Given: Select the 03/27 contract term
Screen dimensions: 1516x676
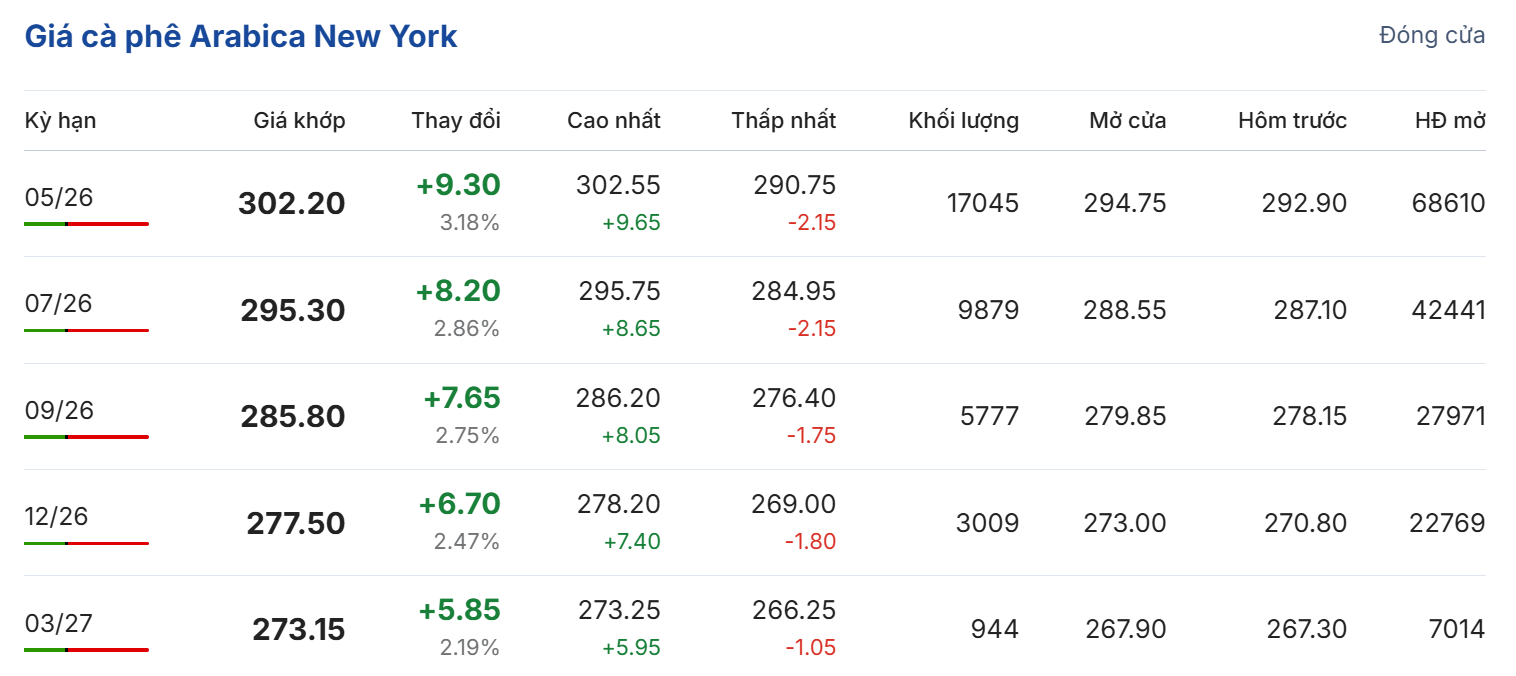Looking at the screenshot, I should point(59,623).
